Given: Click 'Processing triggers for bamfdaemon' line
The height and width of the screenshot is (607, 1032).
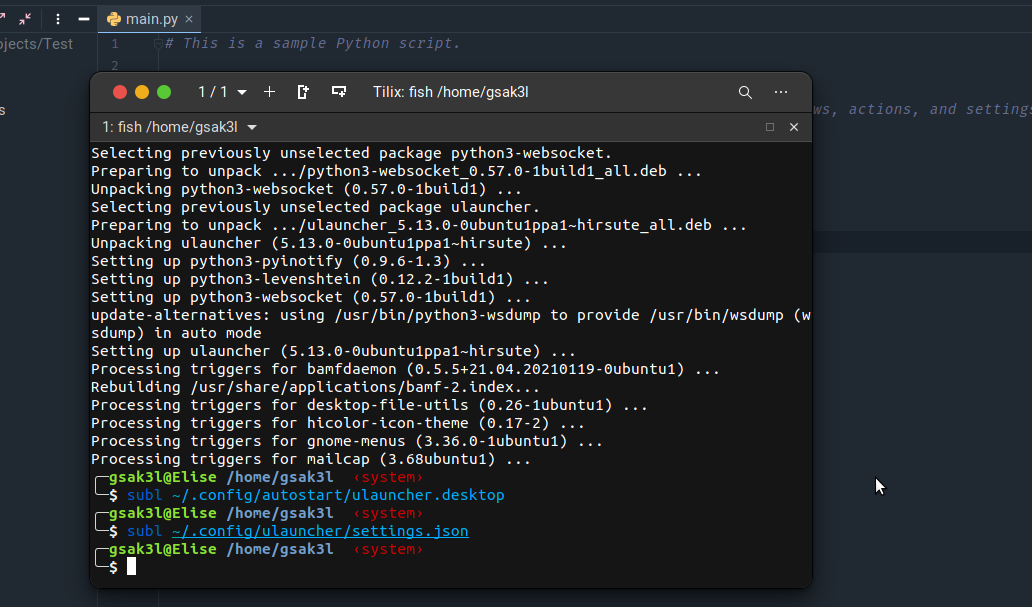Looking at the screenshot, I should click(x=405, y=369).
